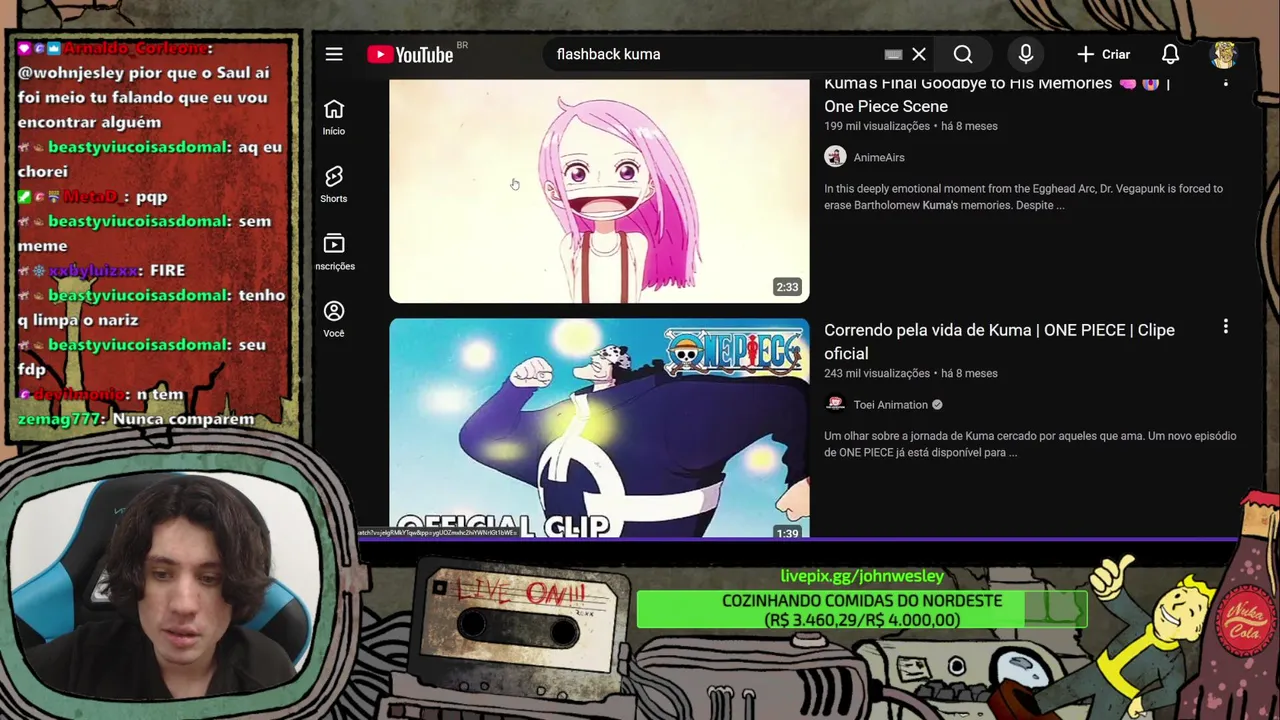Viewport: 1280px width, 720px height.
Task: Go to Início in the sidebar
Action: click(x=334, y=117)
